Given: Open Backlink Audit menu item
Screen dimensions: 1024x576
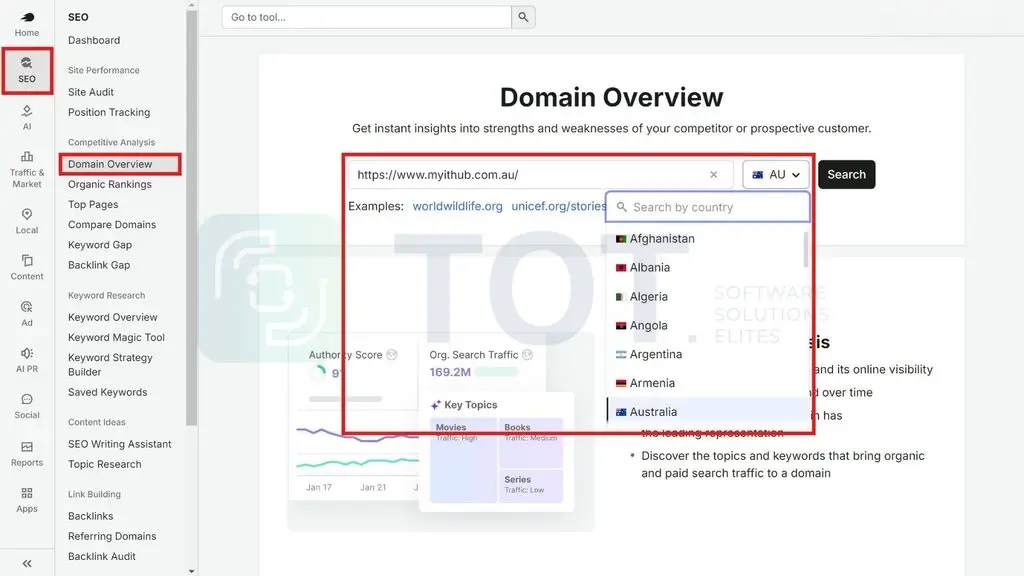Looking at the screenshot, I should click(x=102, y=556).
